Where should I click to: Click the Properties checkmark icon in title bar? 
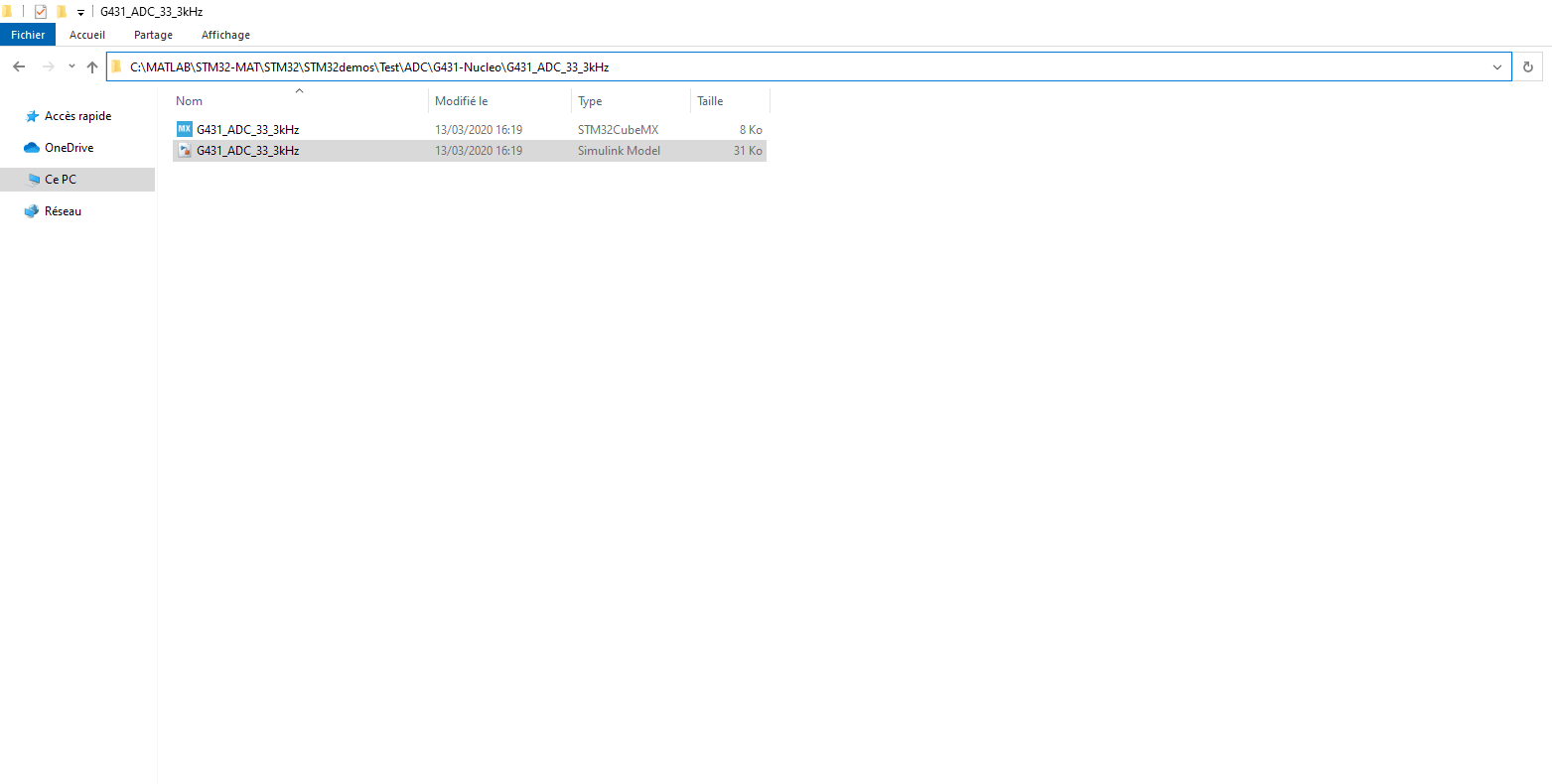point(41,12)
